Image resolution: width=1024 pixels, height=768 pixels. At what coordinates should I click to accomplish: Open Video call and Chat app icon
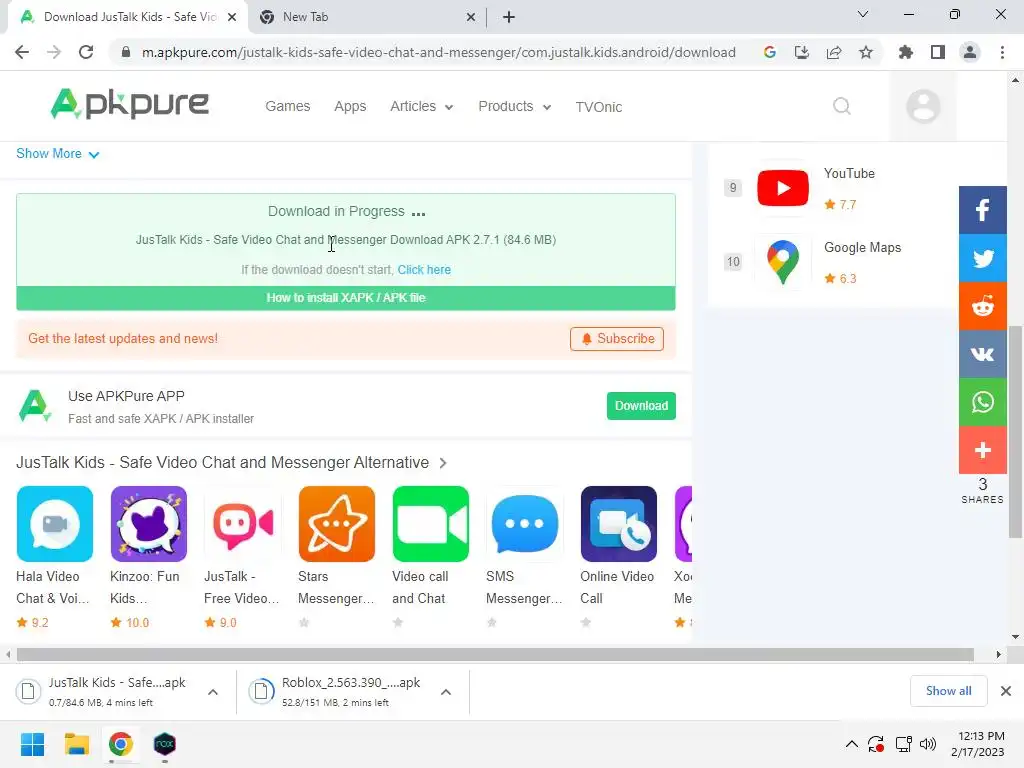point(431,524)
